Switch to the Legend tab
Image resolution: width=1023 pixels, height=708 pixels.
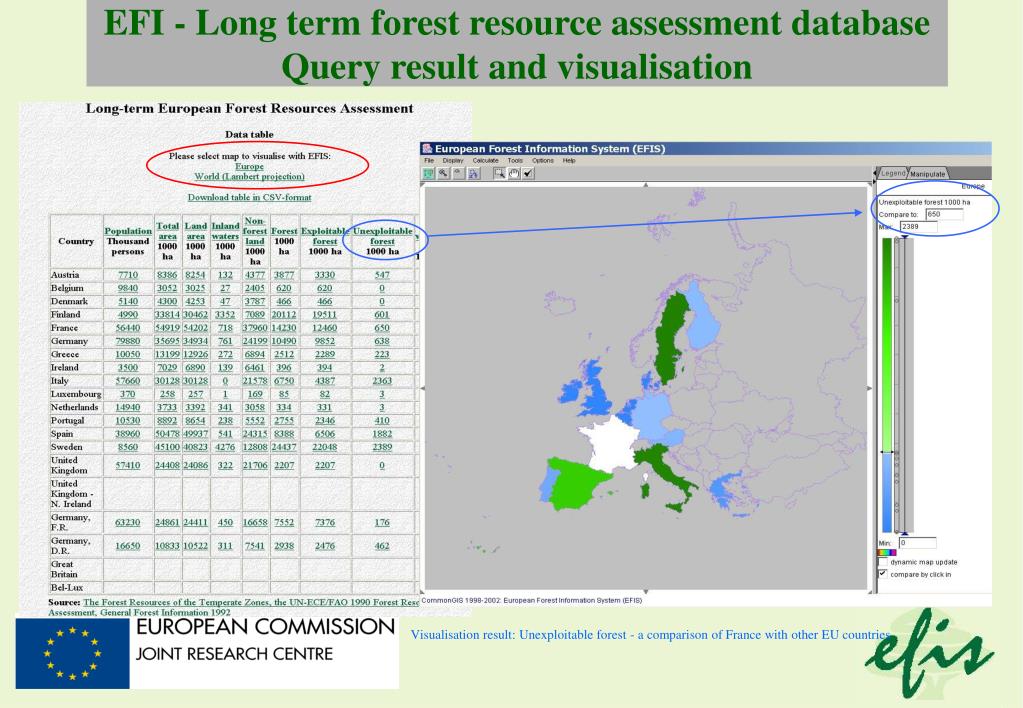point(893,173)
